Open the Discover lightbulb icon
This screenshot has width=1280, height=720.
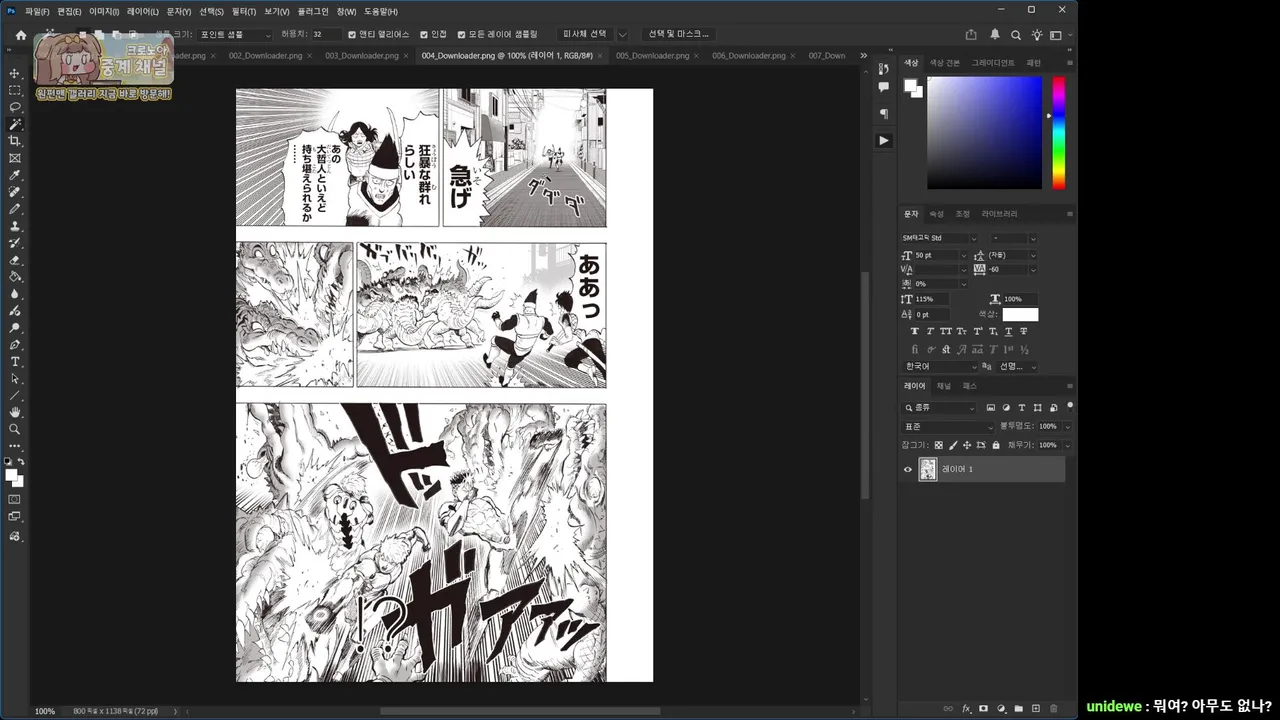[x=1037, y=35]
